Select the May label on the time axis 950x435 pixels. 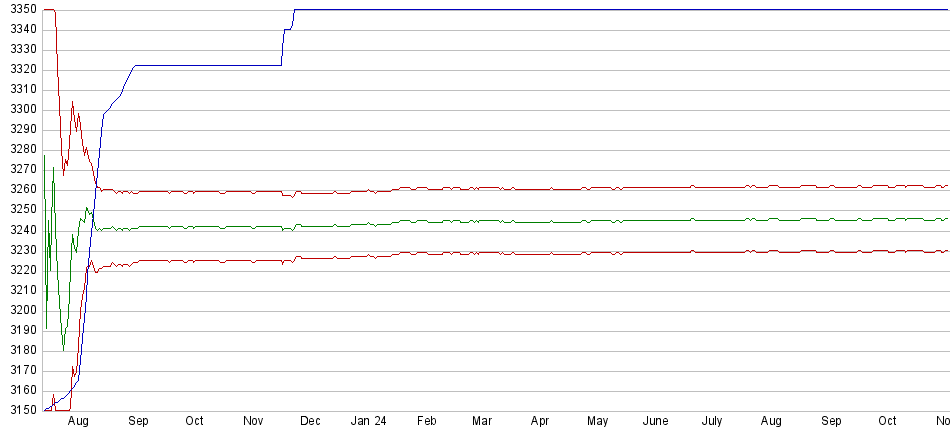598,422
